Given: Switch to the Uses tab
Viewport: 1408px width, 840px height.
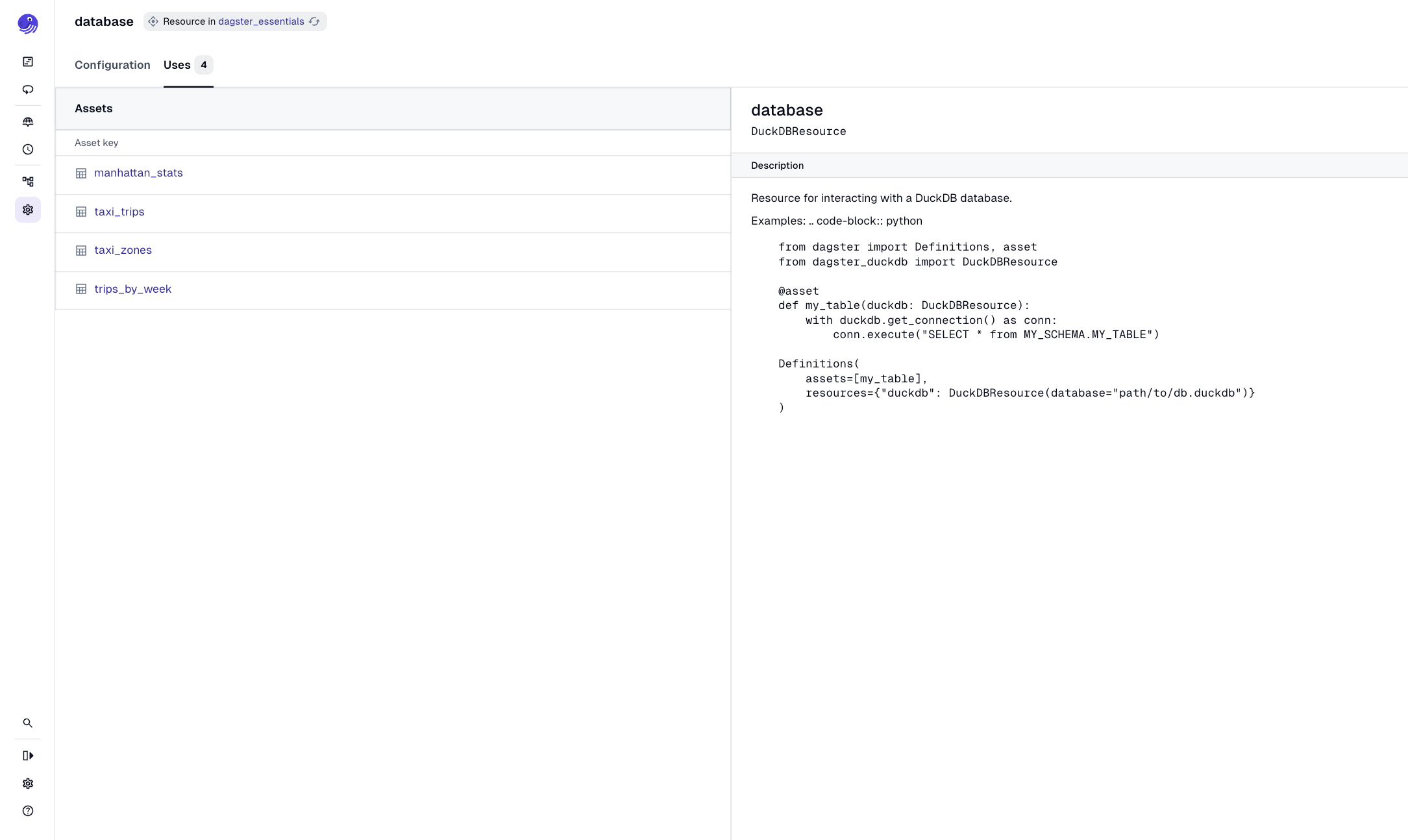Looking at the screenshot, I should (176, 65).
